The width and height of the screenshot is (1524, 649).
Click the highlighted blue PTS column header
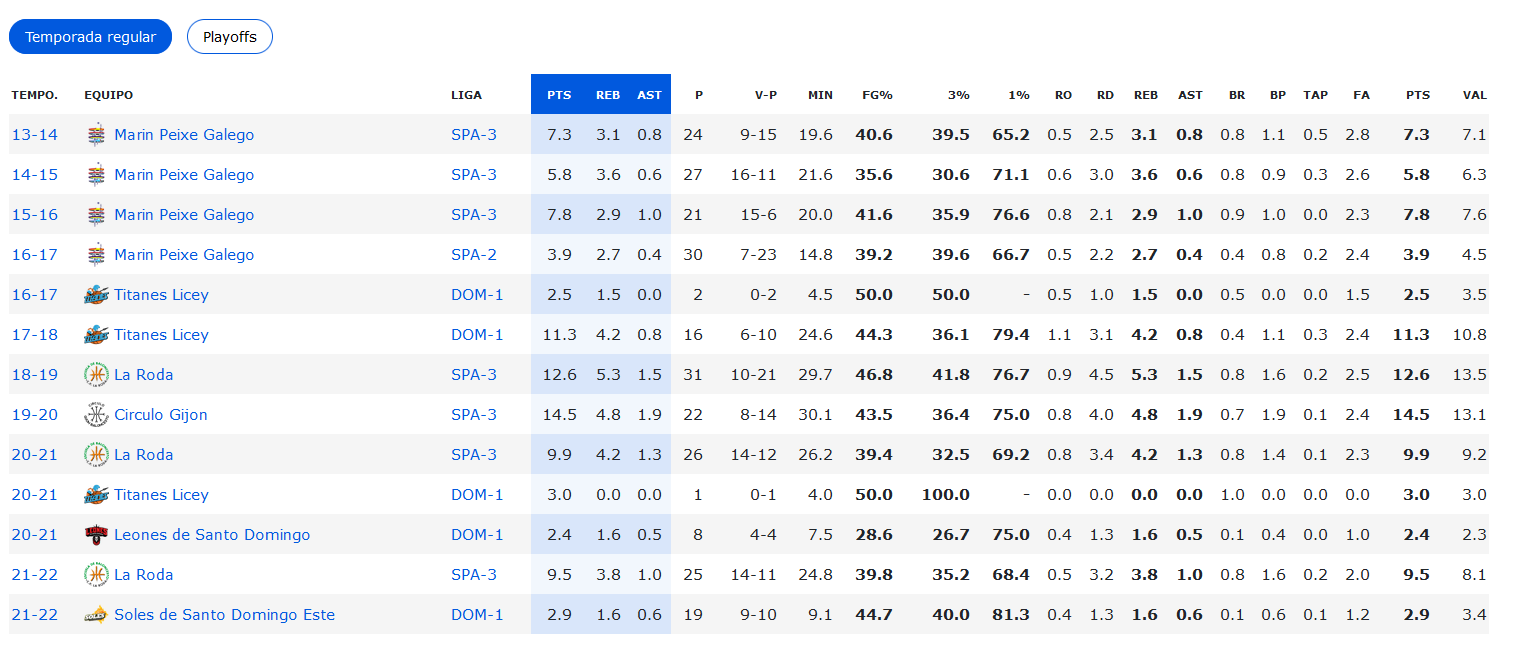559,95
